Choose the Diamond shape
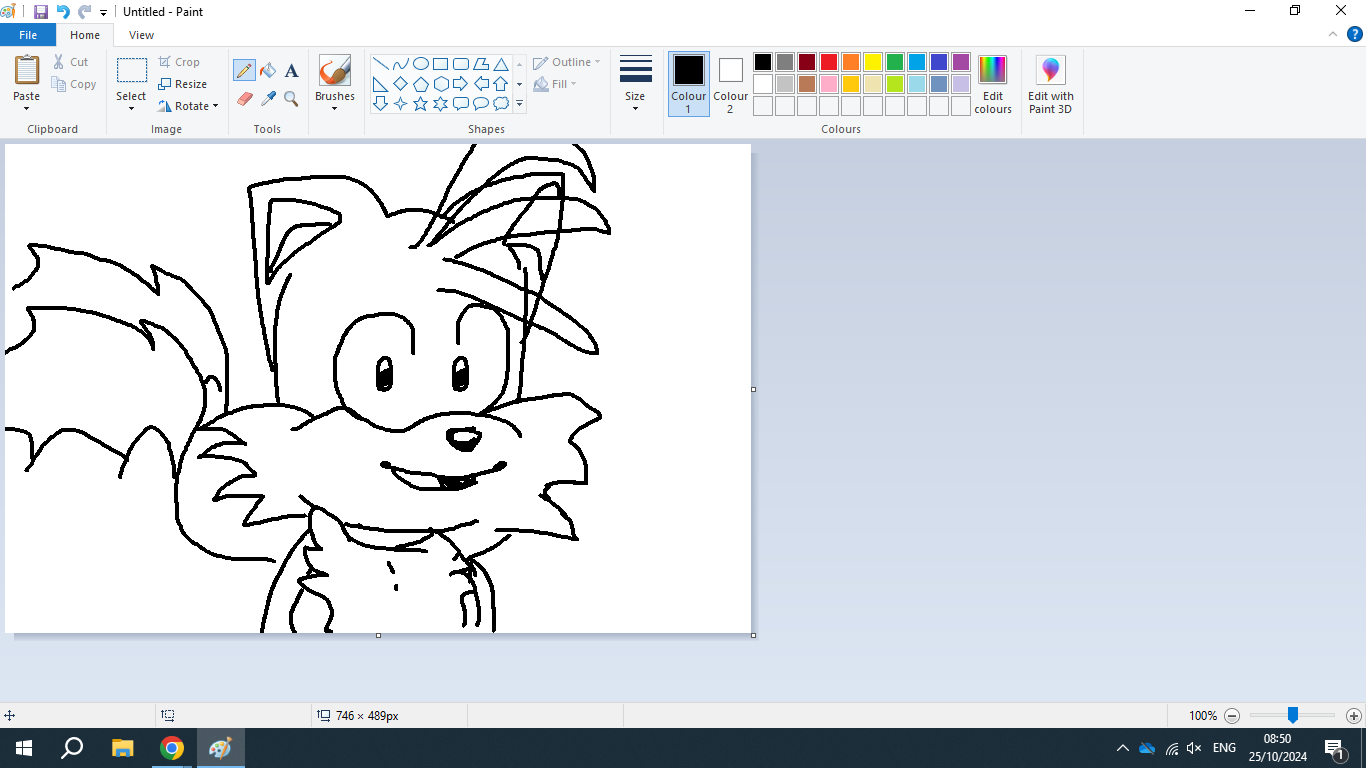This screenshot has width=1366, height=768. [x=401, y=84]
